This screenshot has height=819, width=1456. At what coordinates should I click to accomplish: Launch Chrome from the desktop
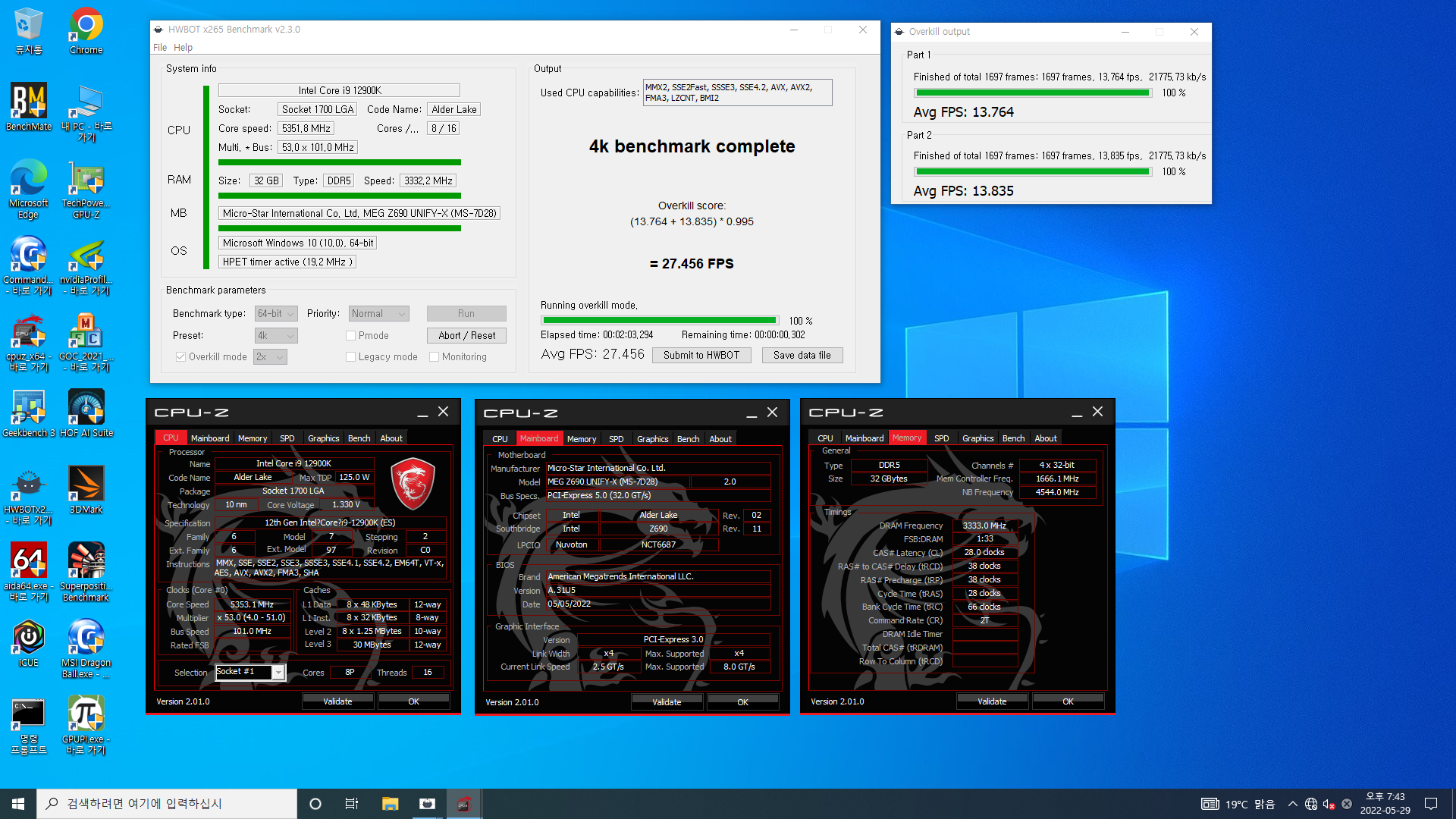(86, 30)
